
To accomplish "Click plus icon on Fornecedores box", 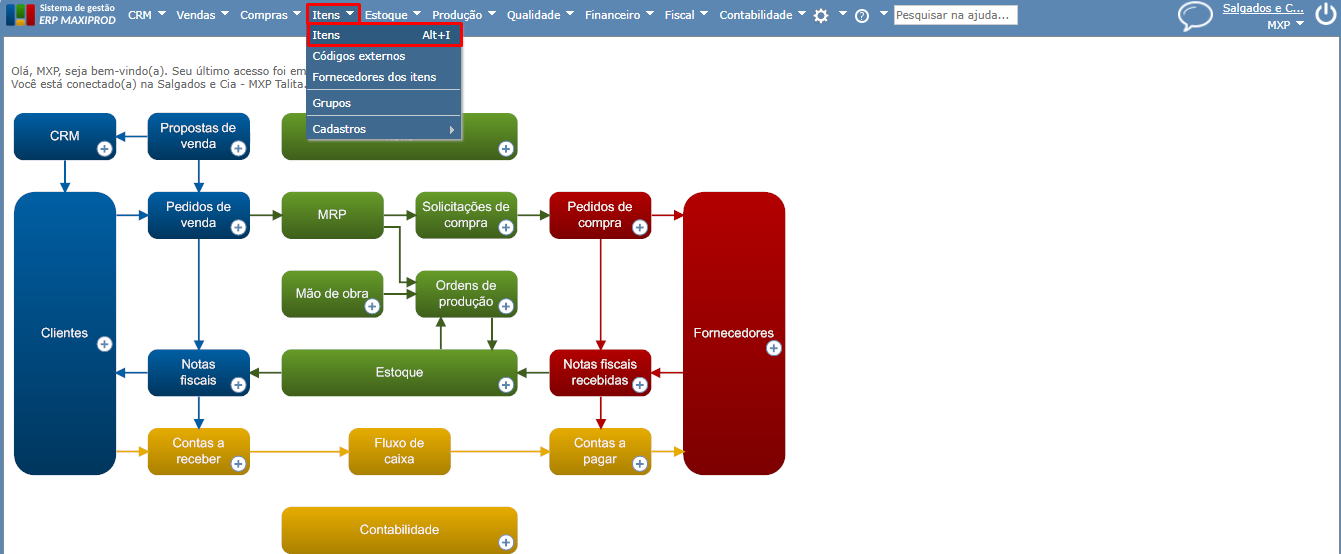I will (773, 348).
